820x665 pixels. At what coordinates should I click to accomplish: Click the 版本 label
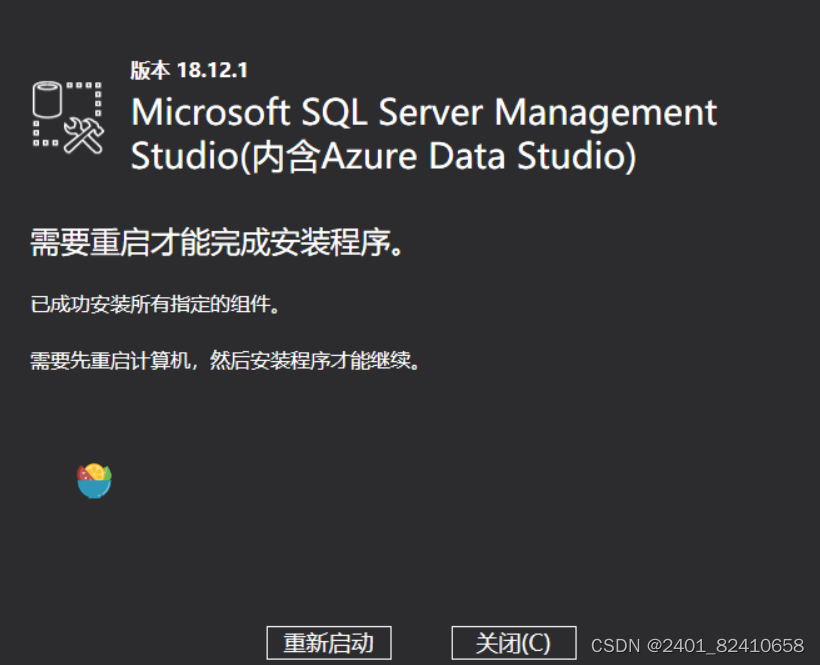coord(150,70)
